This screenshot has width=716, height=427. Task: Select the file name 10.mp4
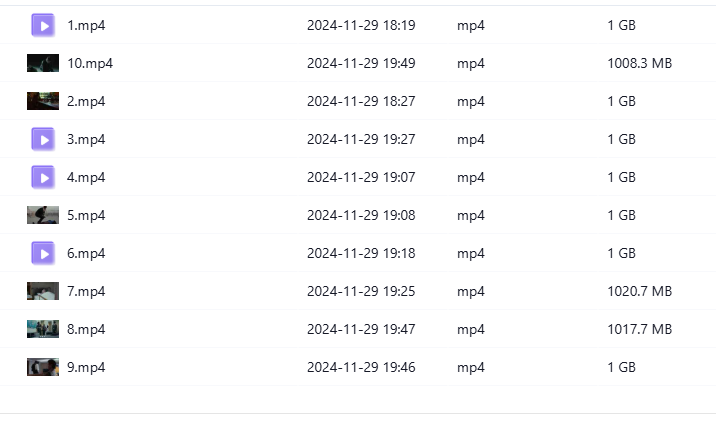tap(90, 63)
